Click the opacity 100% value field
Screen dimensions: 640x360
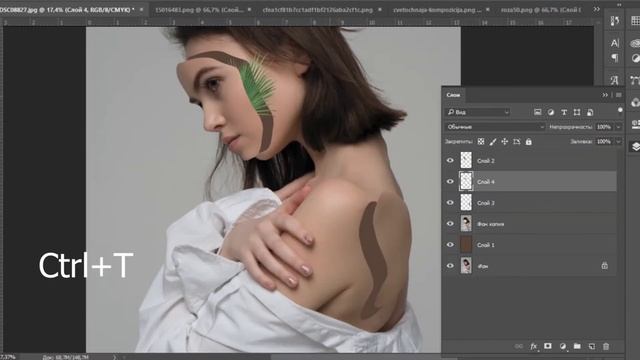click(x=604, y=127)
